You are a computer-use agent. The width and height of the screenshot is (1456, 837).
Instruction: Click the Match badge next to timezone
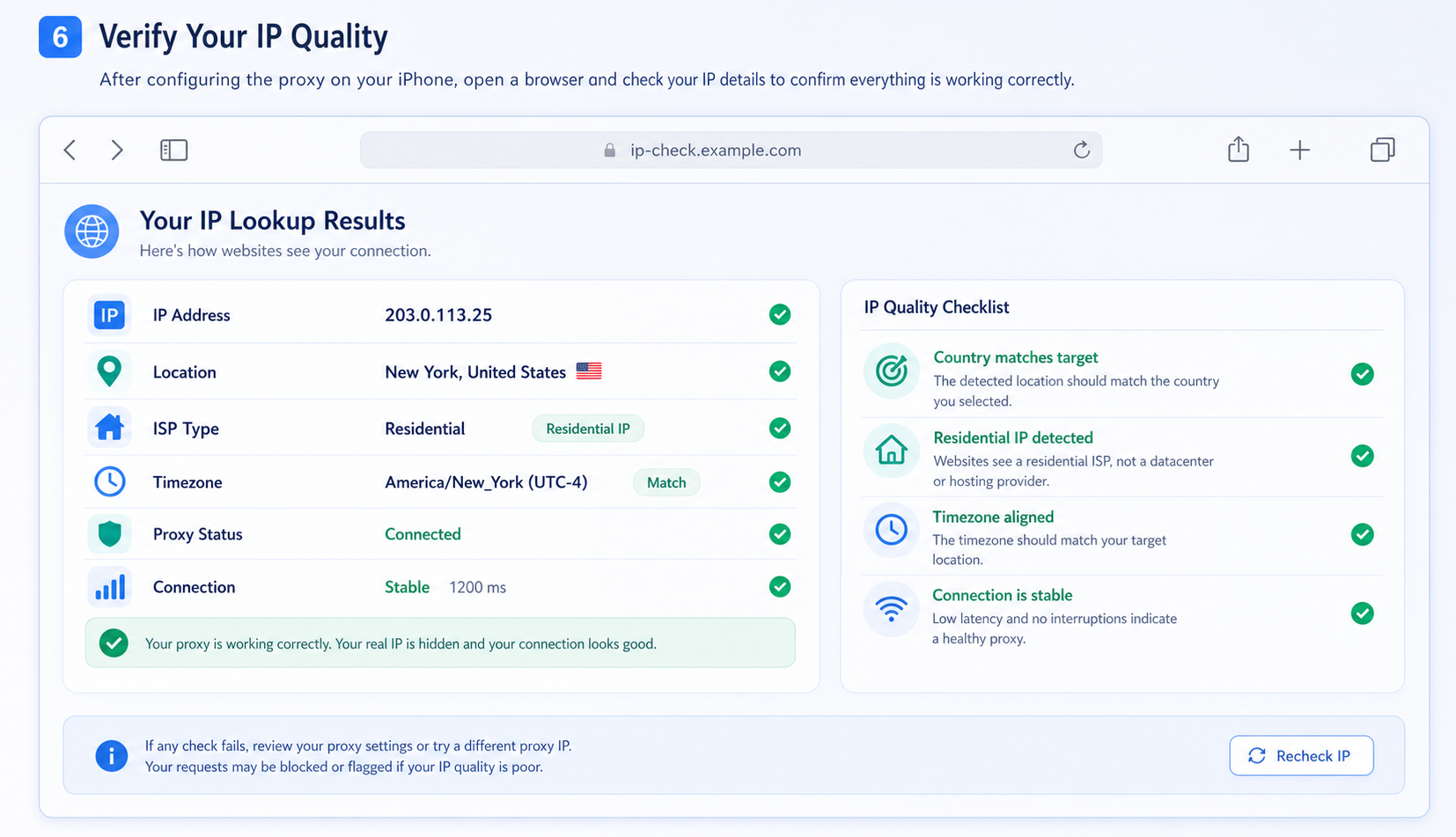(x=666, y=482)
